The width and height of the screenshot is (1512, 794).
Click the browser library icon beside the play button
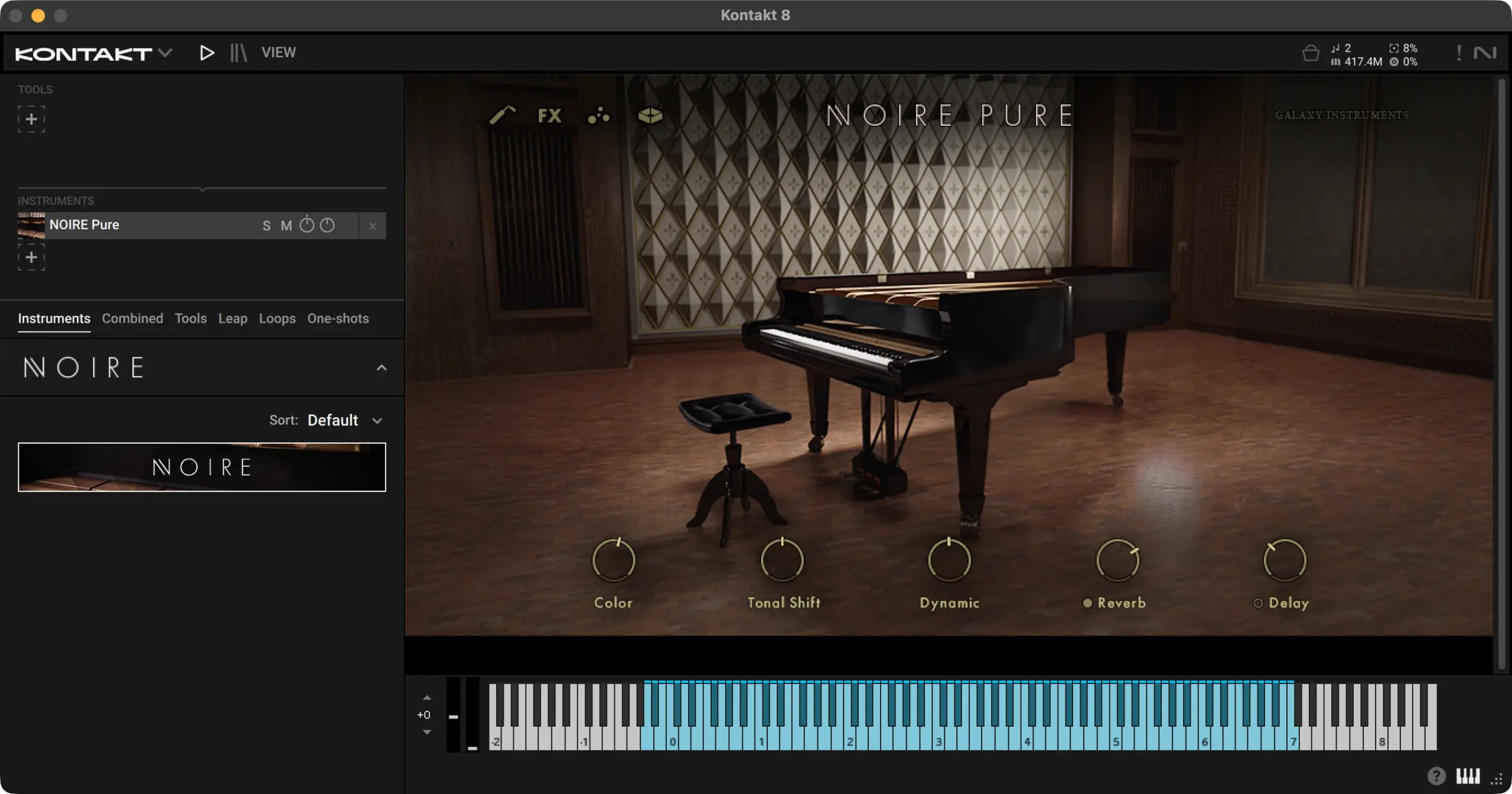239,52
